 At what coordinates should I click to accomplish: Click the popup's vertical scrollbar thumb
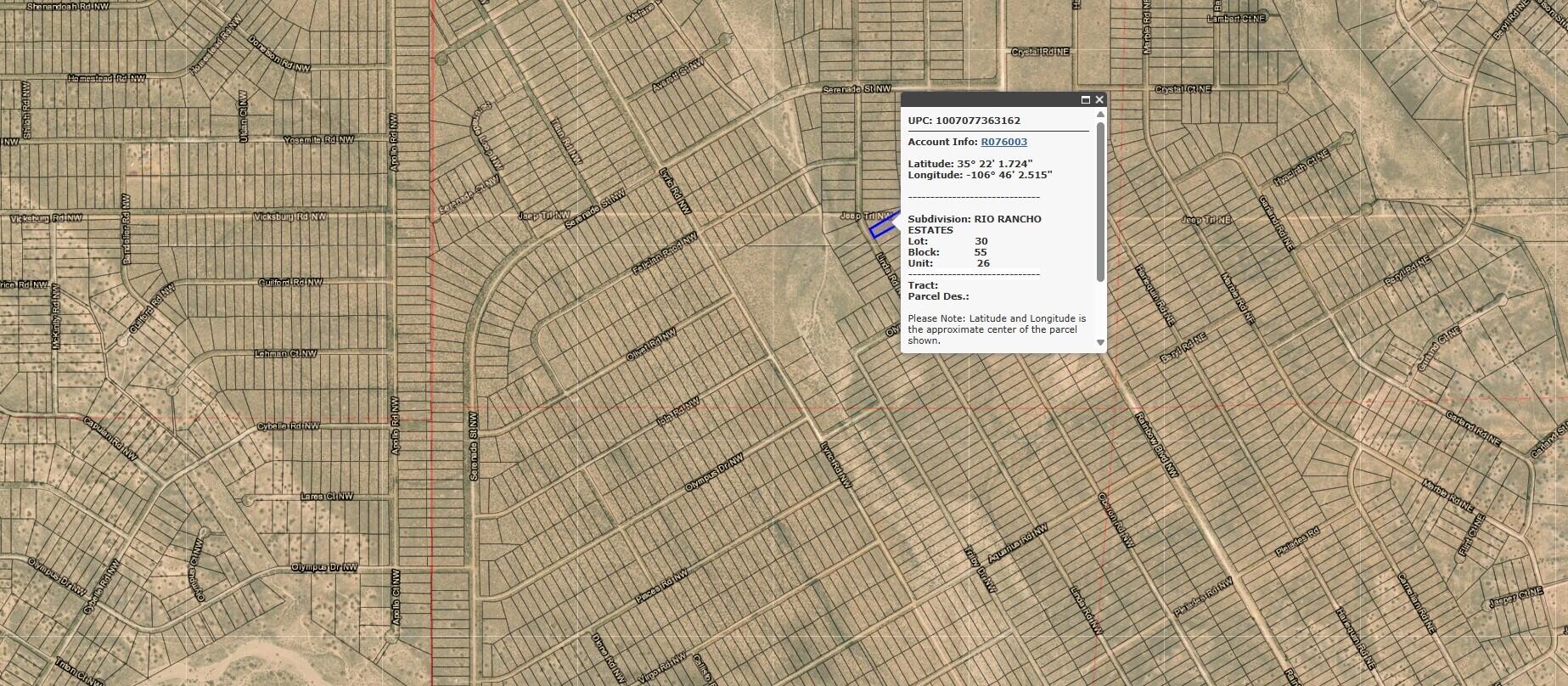click(1100, 202)
